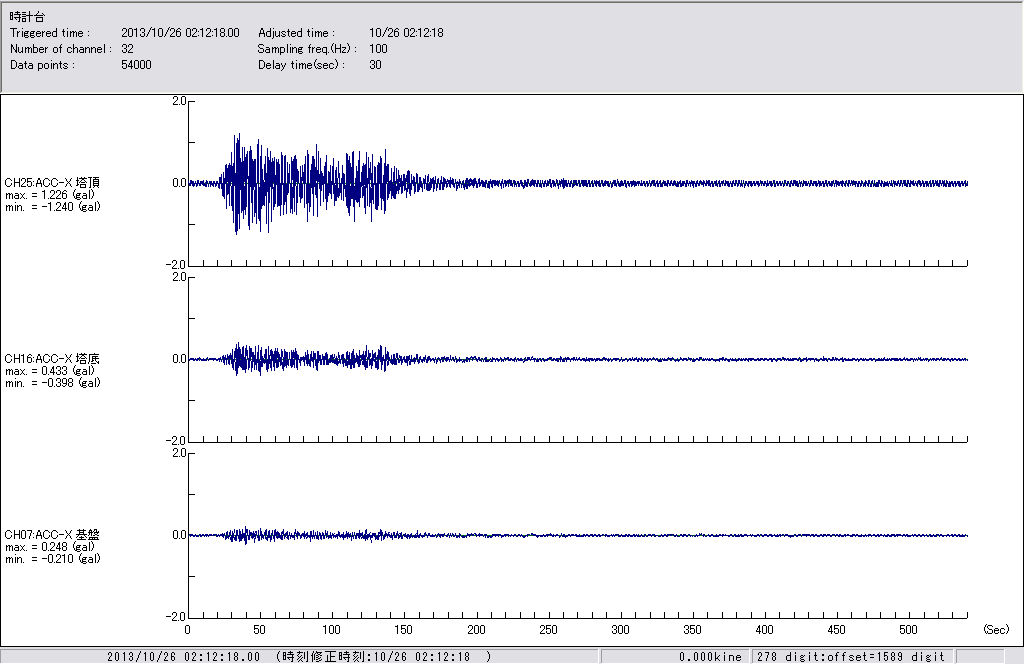Click the Delay time value 30

(x=375, y=65)
